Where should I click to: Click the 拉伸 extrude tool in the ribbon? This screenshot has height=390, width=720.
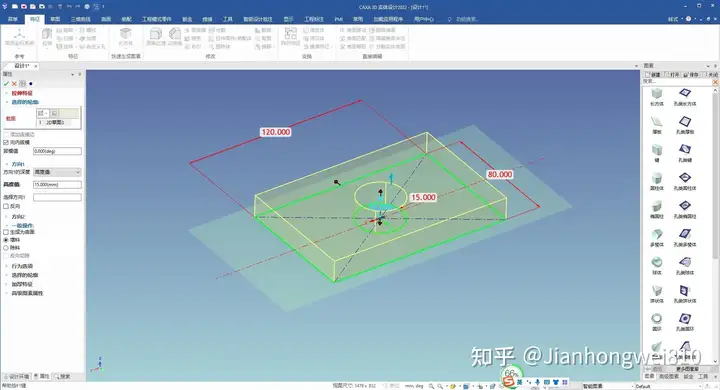coord(47,37)
